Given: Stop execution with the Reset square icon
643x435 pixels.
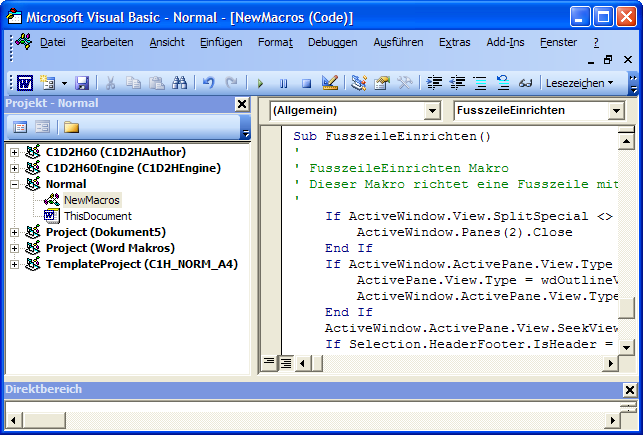Looking at the screenshot, I should pos(306,83).
